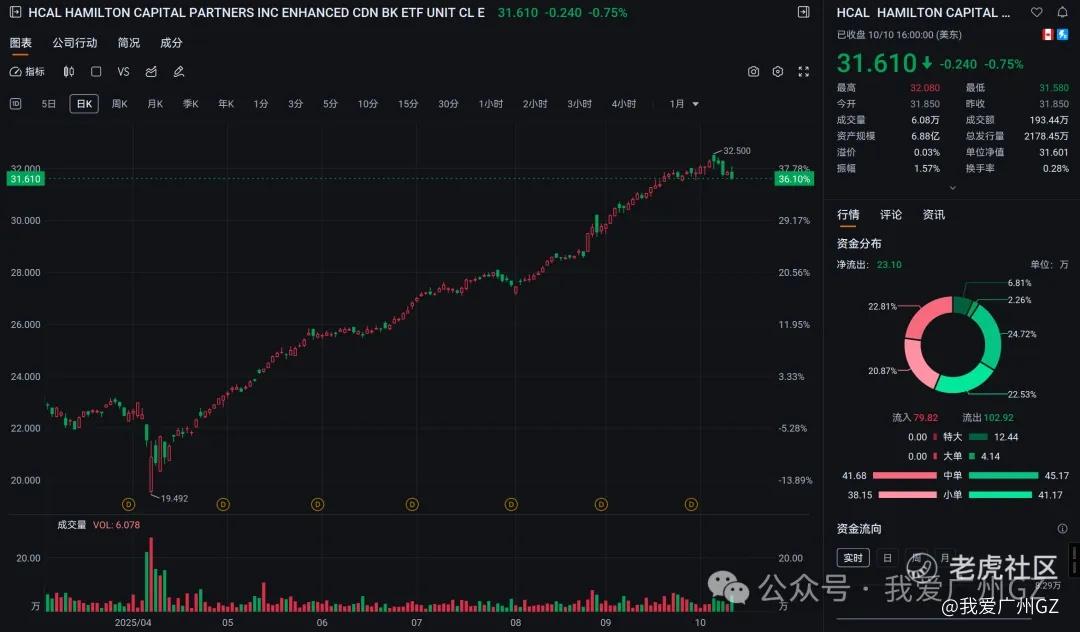Open the 成分 tab
This screenshot has width=1080, height=632.
pyautogui.click(x=172, y=43)
